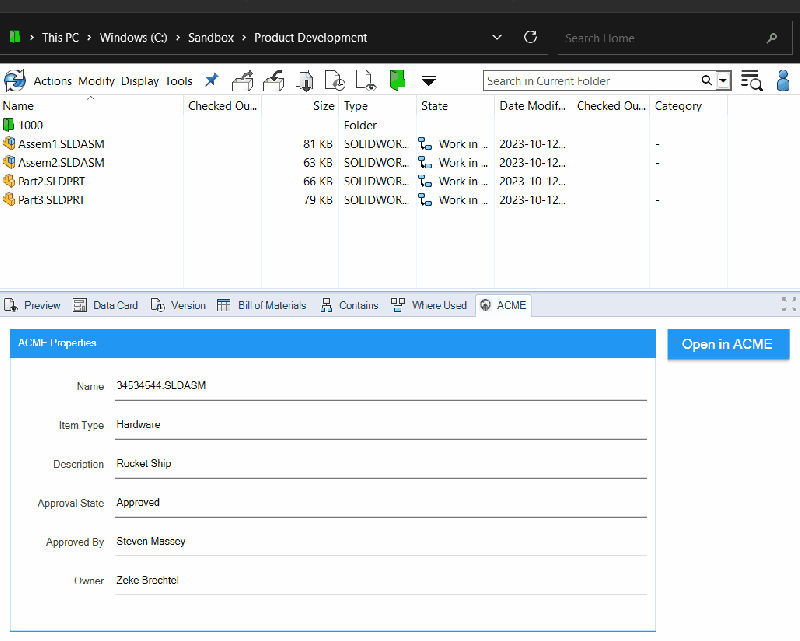This screenshot has width=800, height=641.
Task: Check out the file using toolbar icon
Action: point(242,80)
